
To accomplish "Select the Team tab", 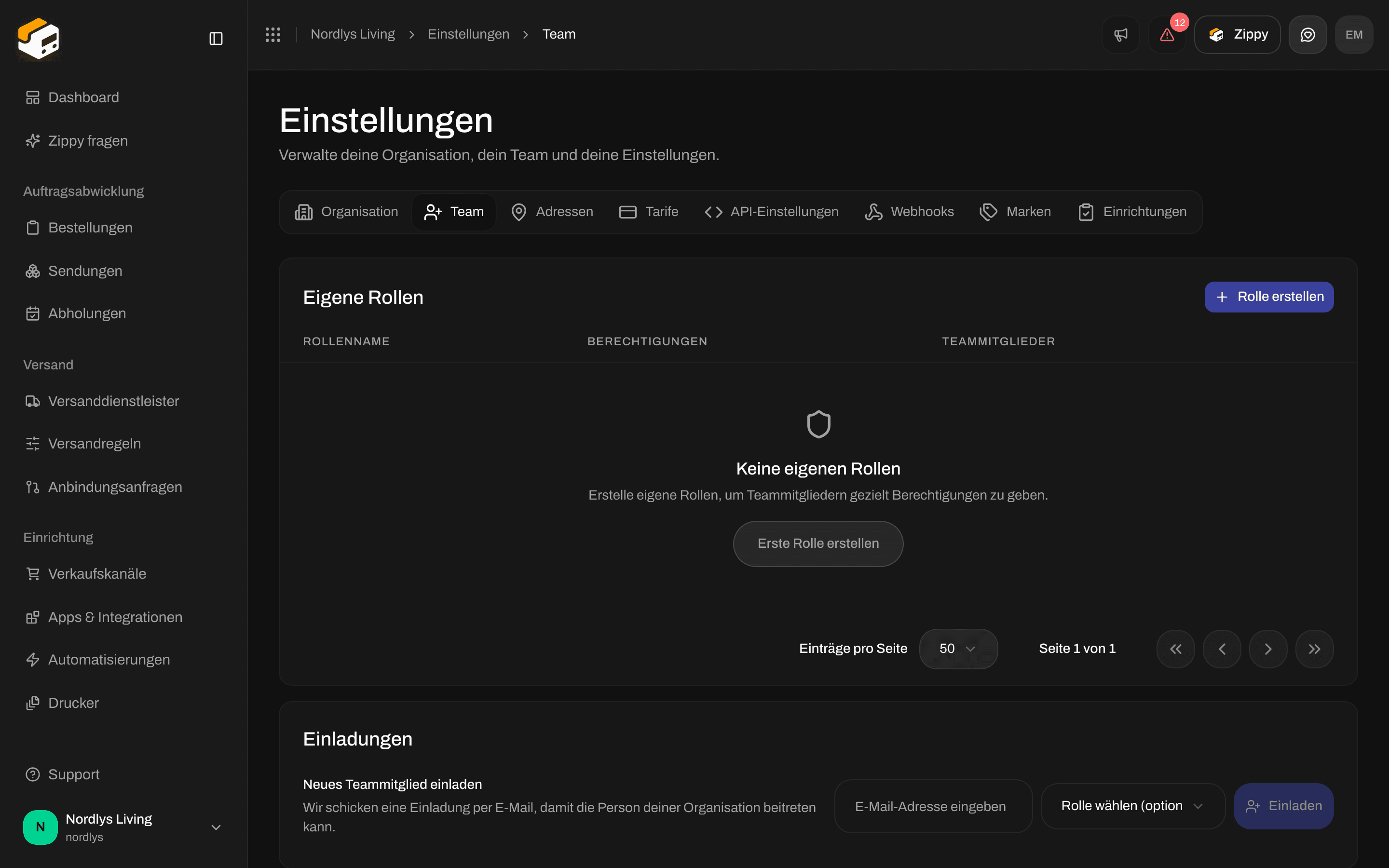I will pos(453,212).
